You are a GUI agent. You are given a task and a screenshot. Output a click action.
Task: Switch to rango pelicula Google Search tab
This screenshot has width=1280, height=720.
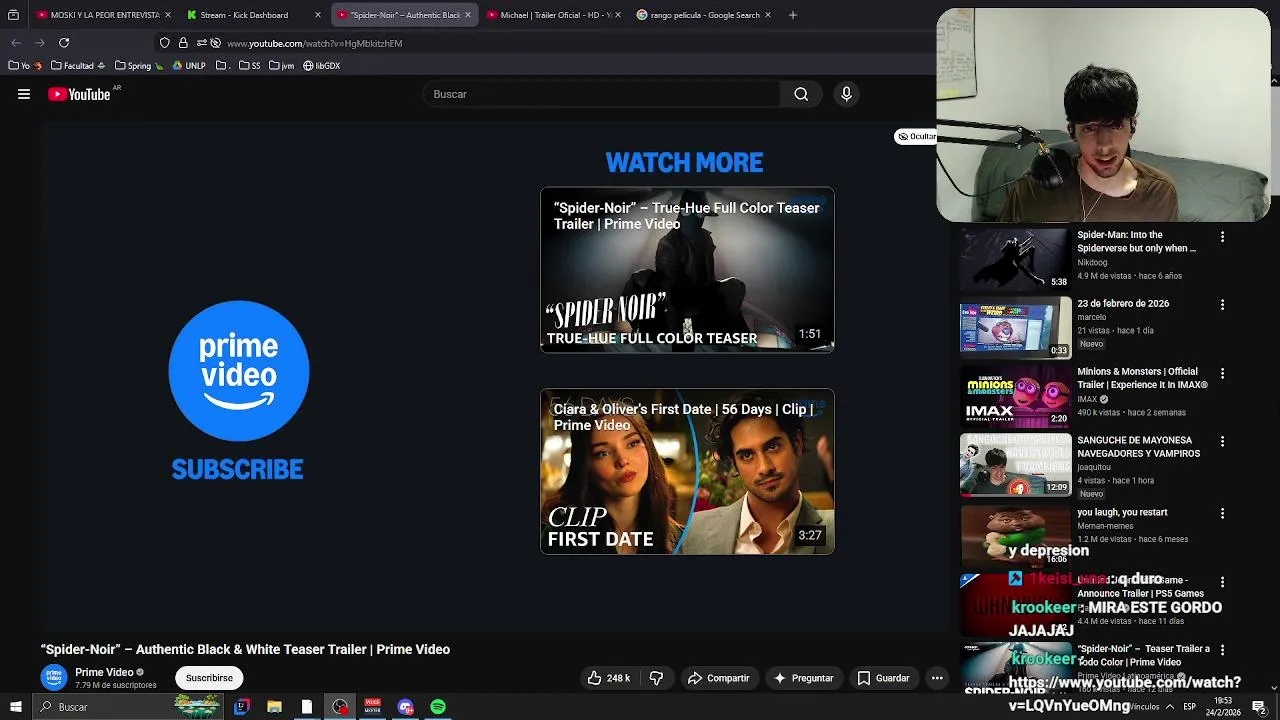click(704, 15)
